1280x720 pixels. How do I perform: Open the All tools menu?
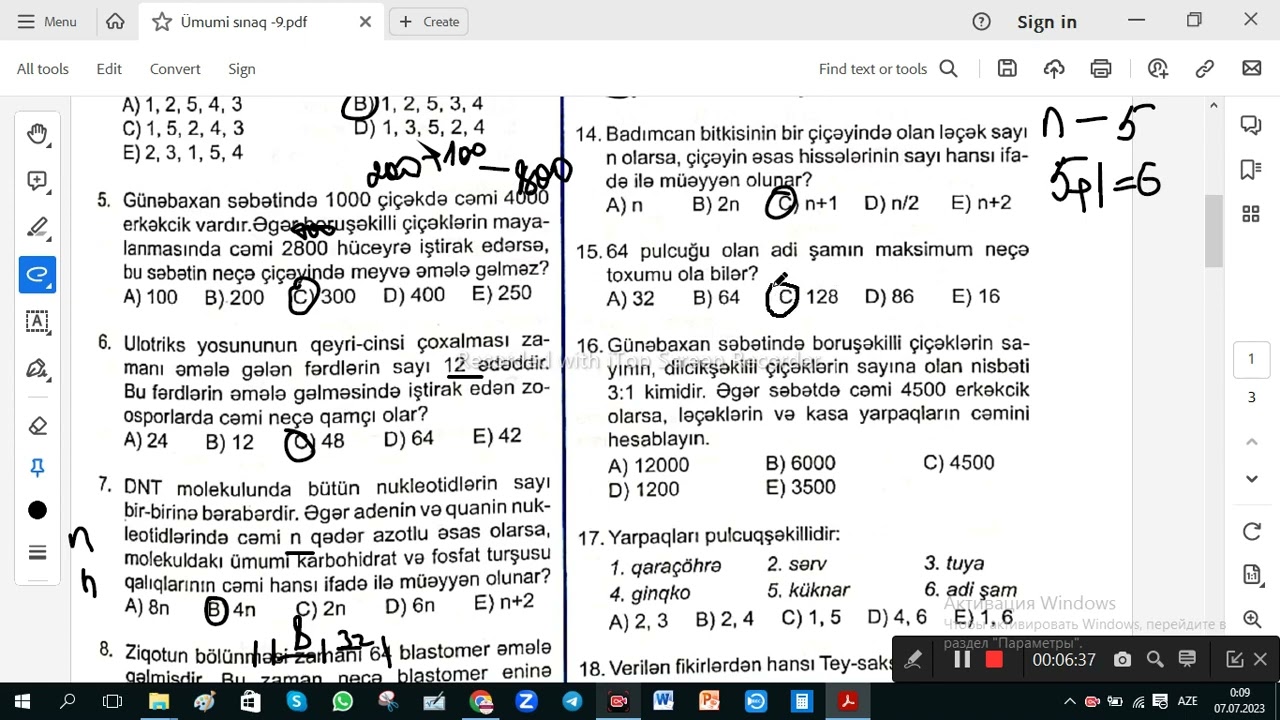(43, 69)
